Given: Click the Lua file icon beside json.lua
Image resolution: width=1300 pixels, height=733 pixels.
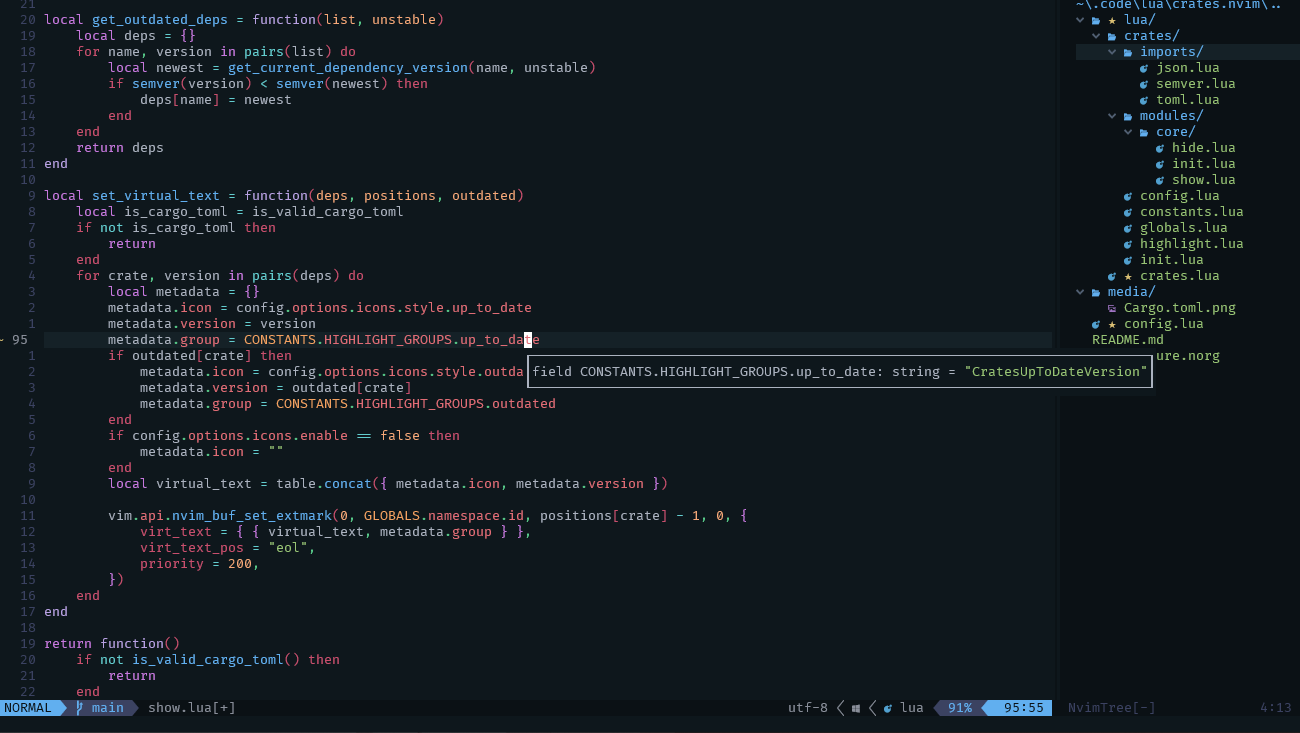Looking at the screenshot, I should 1144,68.
